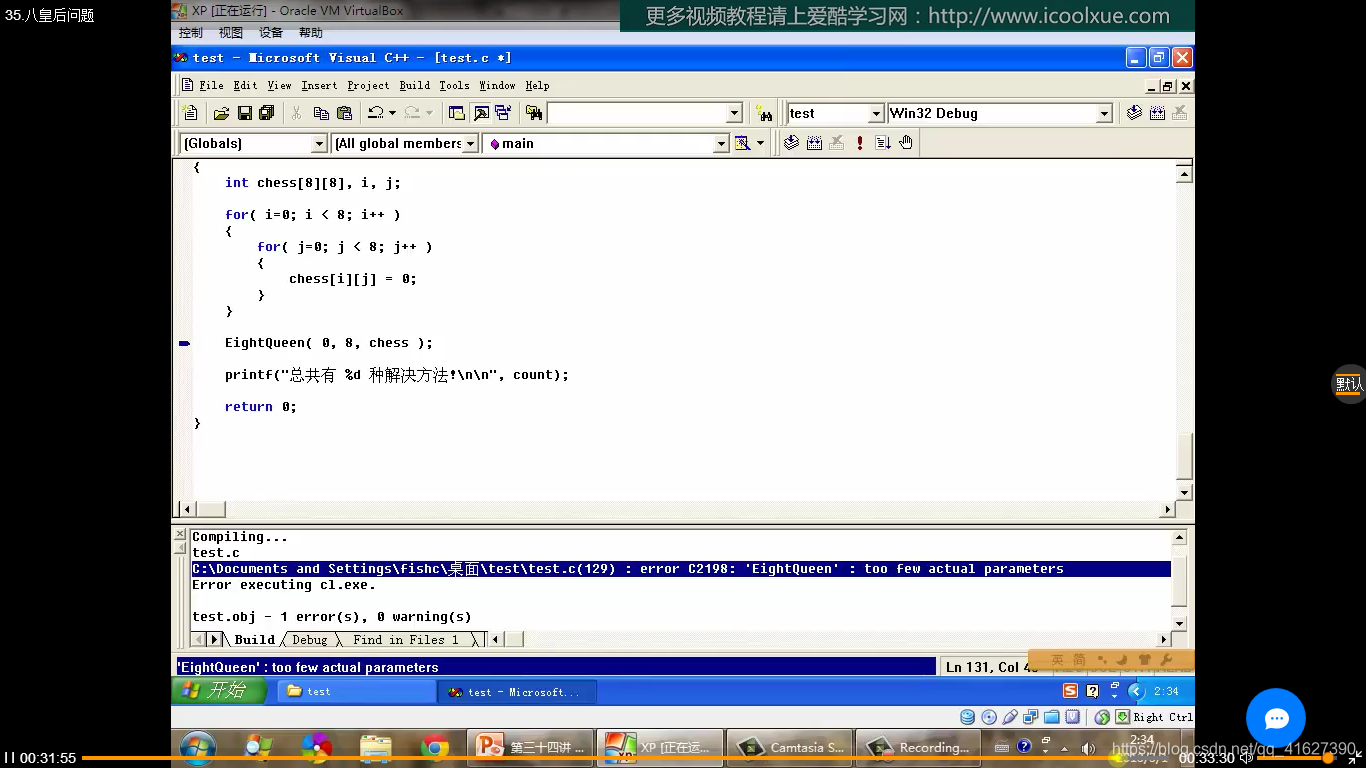
Task: Click Compile icon in Build MiniBar
Action: (791, 143)
